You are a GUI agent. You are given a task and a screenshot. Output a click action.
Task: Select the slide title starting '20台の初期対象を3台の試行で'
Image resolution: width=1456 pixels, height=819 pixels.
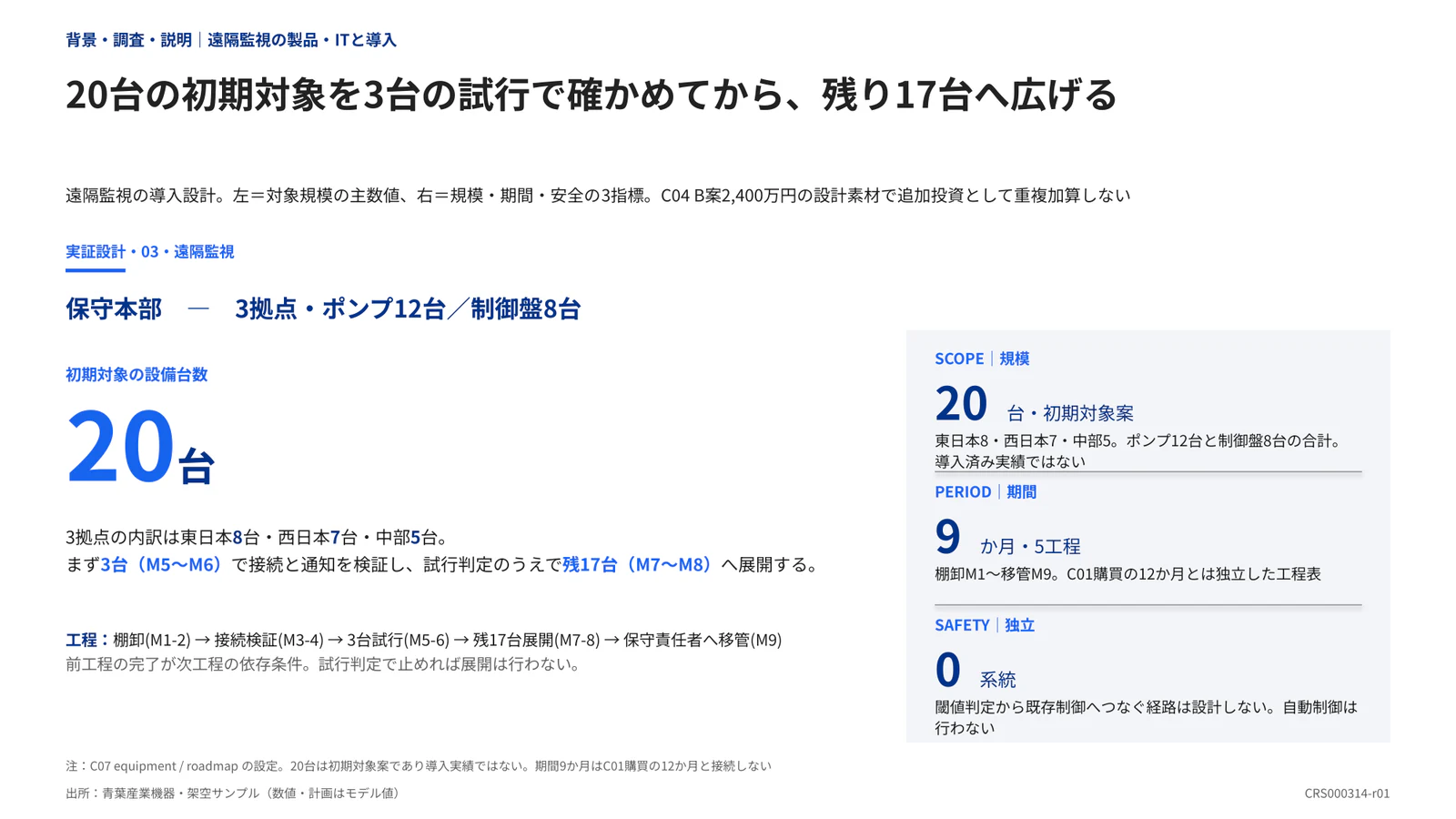pyautogui.click(x=591, y=95)
